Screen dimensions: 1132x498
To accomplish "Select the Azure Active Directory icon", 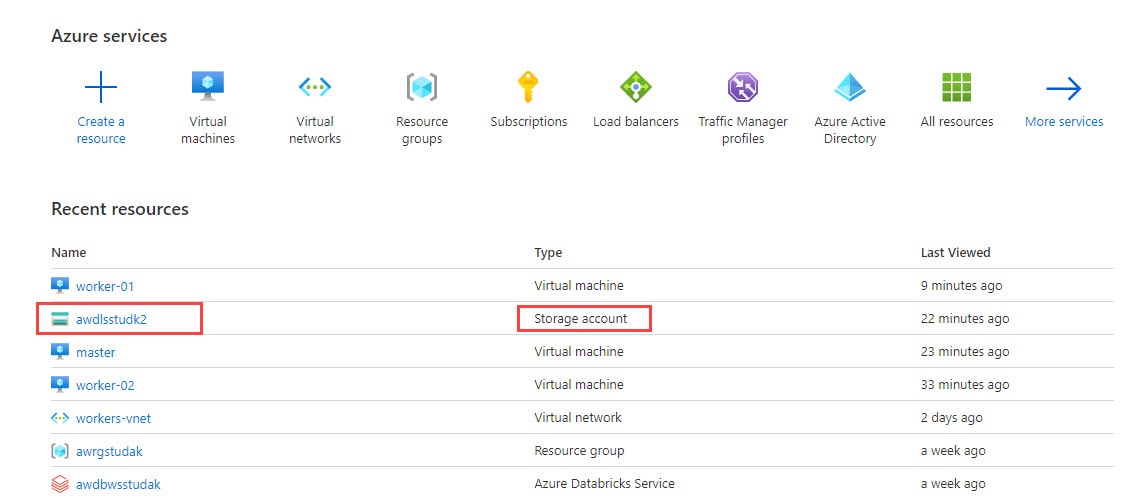I will (850, 88).
